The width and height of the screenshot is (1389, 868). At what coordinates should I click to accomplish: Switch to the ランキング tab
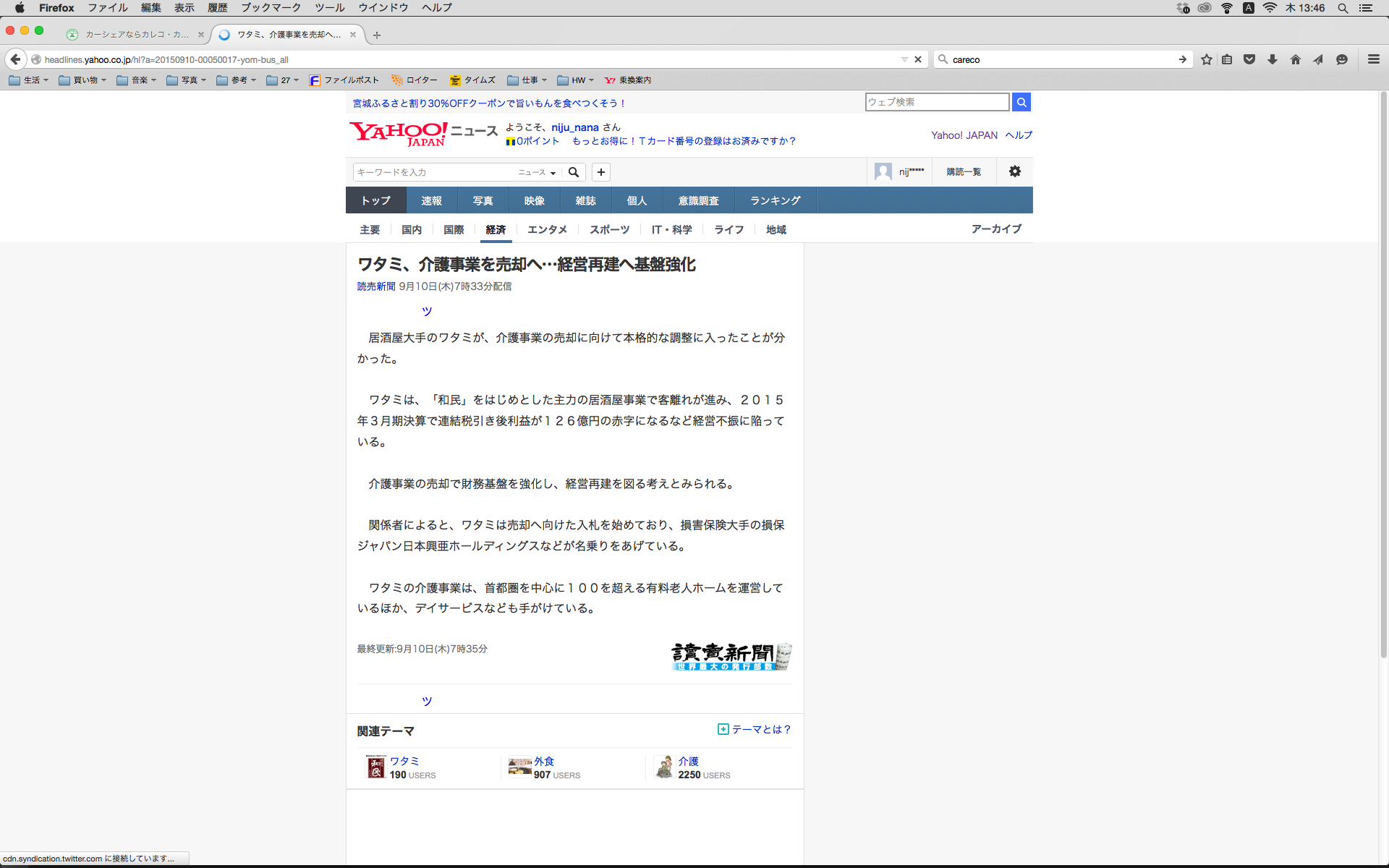tap(775, 200)
